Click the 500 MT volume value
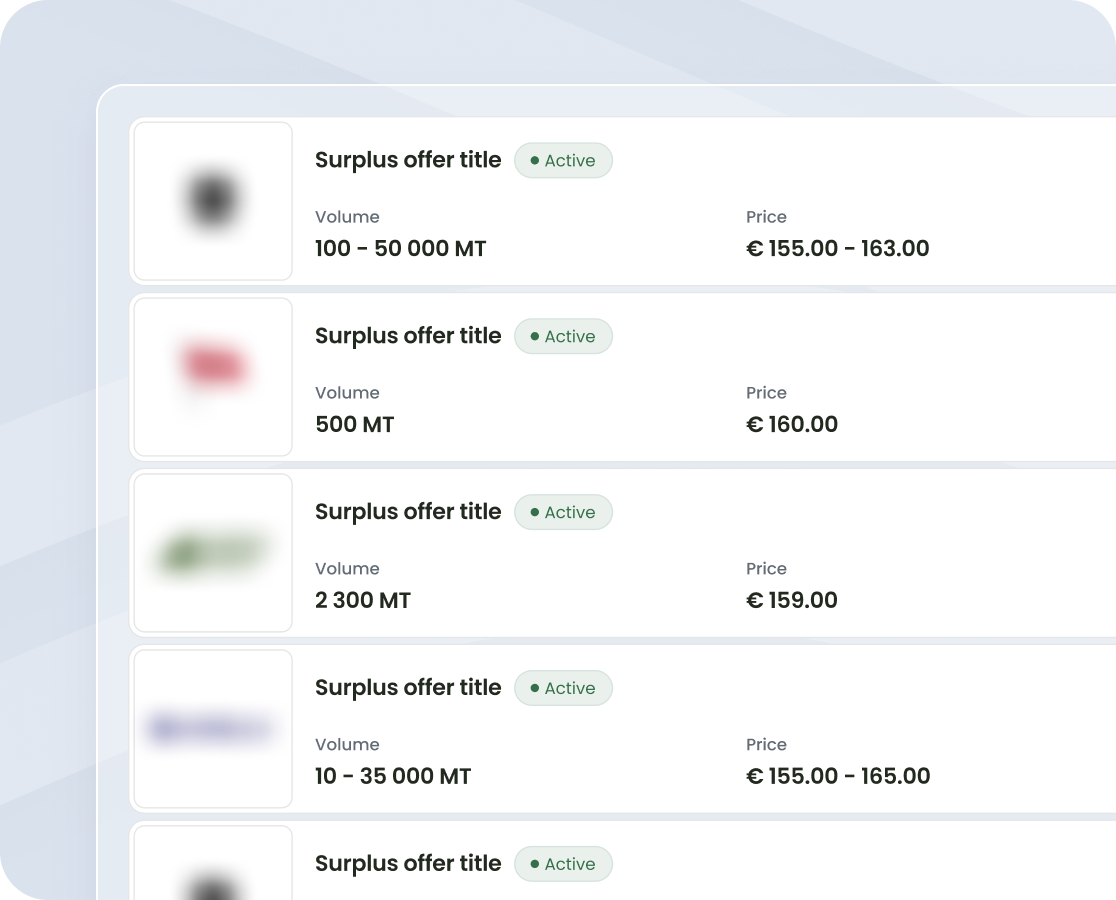 point(354,425)
